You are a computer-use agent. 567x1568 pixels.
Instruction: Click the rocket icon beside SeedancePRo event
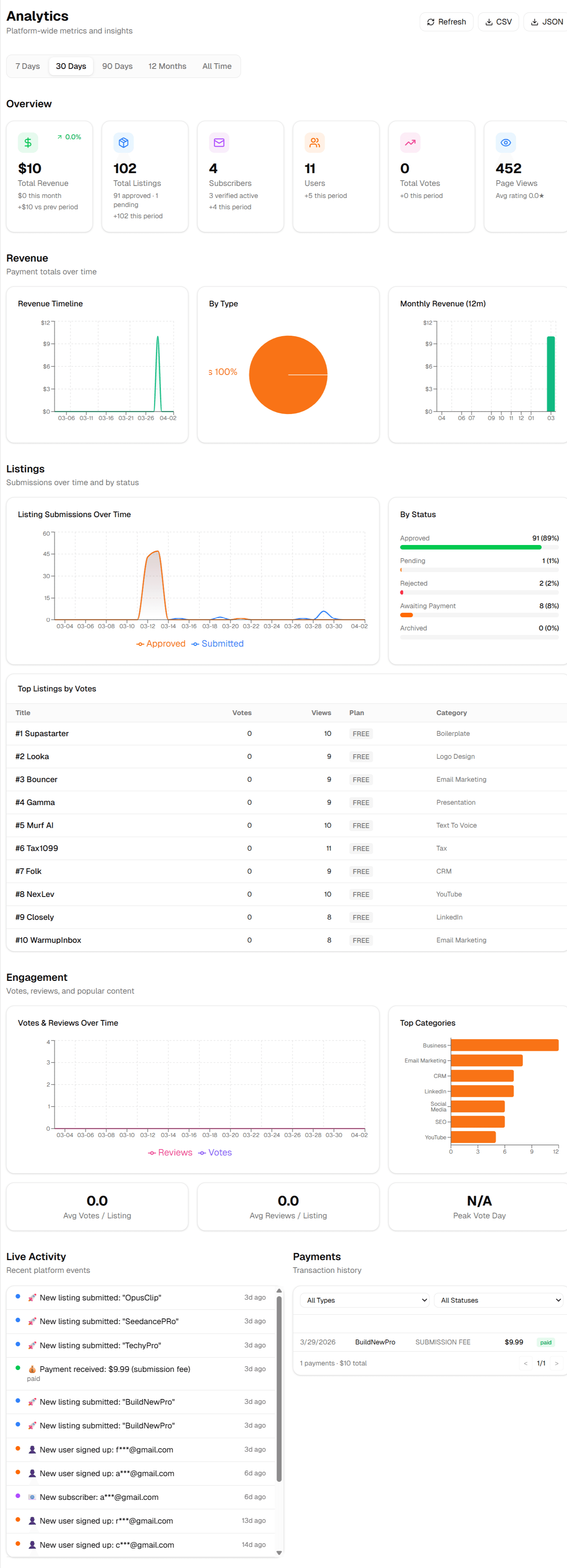32,1321
